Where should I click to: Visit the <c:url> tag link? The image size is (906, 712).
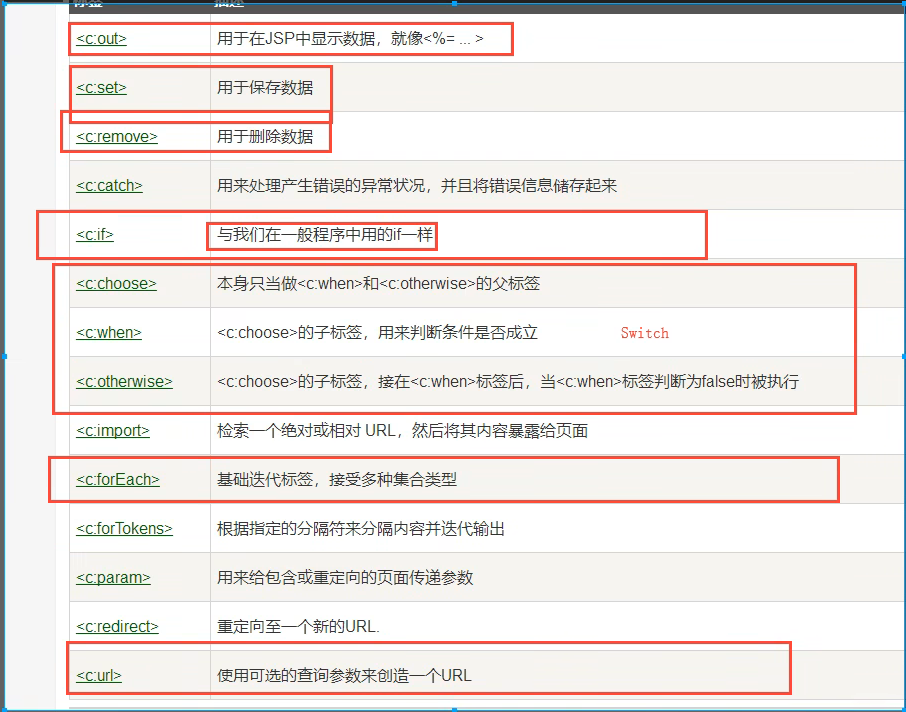[99, 676]
